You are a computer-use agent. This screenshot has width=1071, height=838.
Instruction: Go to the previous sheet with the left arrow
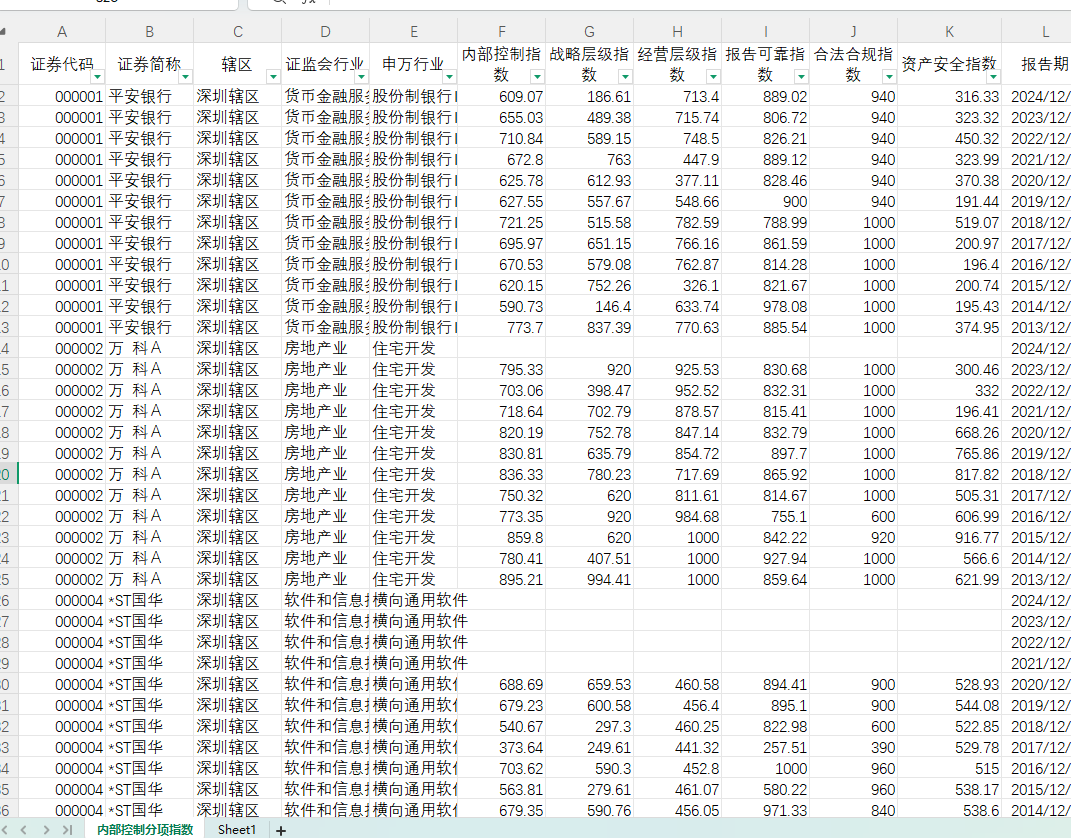coord(24,830)
